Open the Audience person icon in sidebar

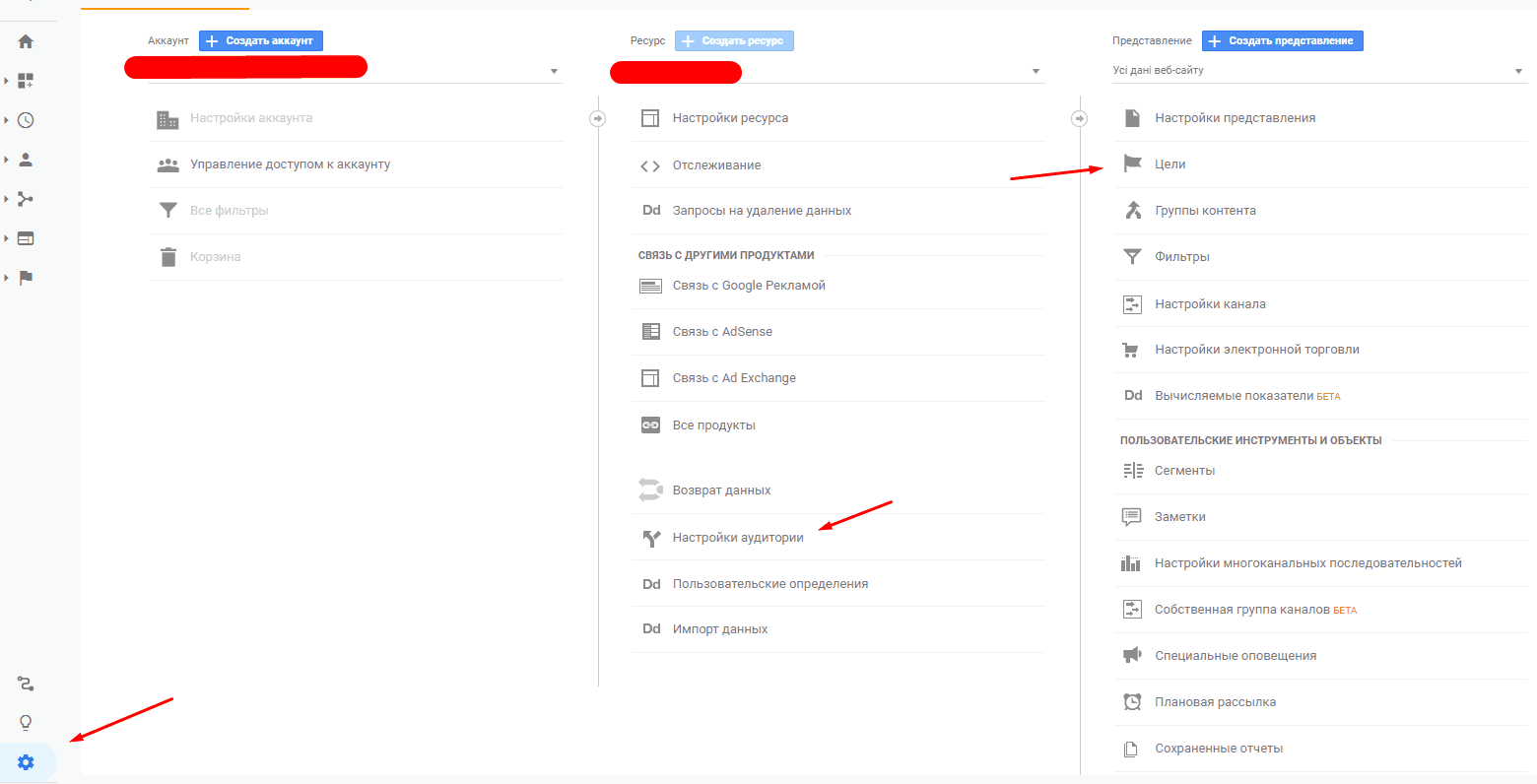tap(27, 159)
